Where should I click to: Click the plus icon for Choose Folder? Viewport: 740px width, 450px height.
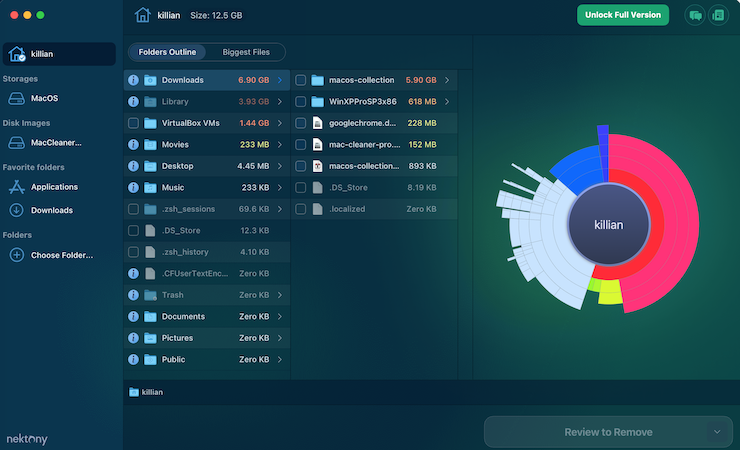click(x=17, y=255)
